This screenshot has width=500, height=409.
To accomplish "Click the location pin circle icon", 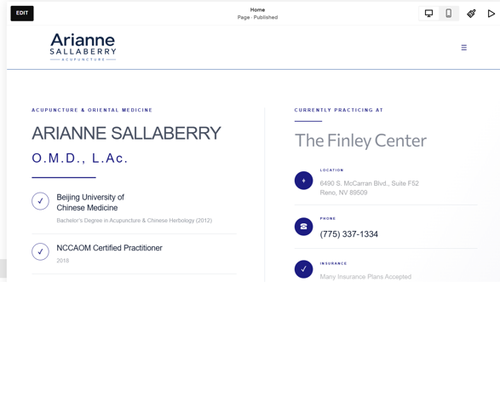I will click(304, 181).
